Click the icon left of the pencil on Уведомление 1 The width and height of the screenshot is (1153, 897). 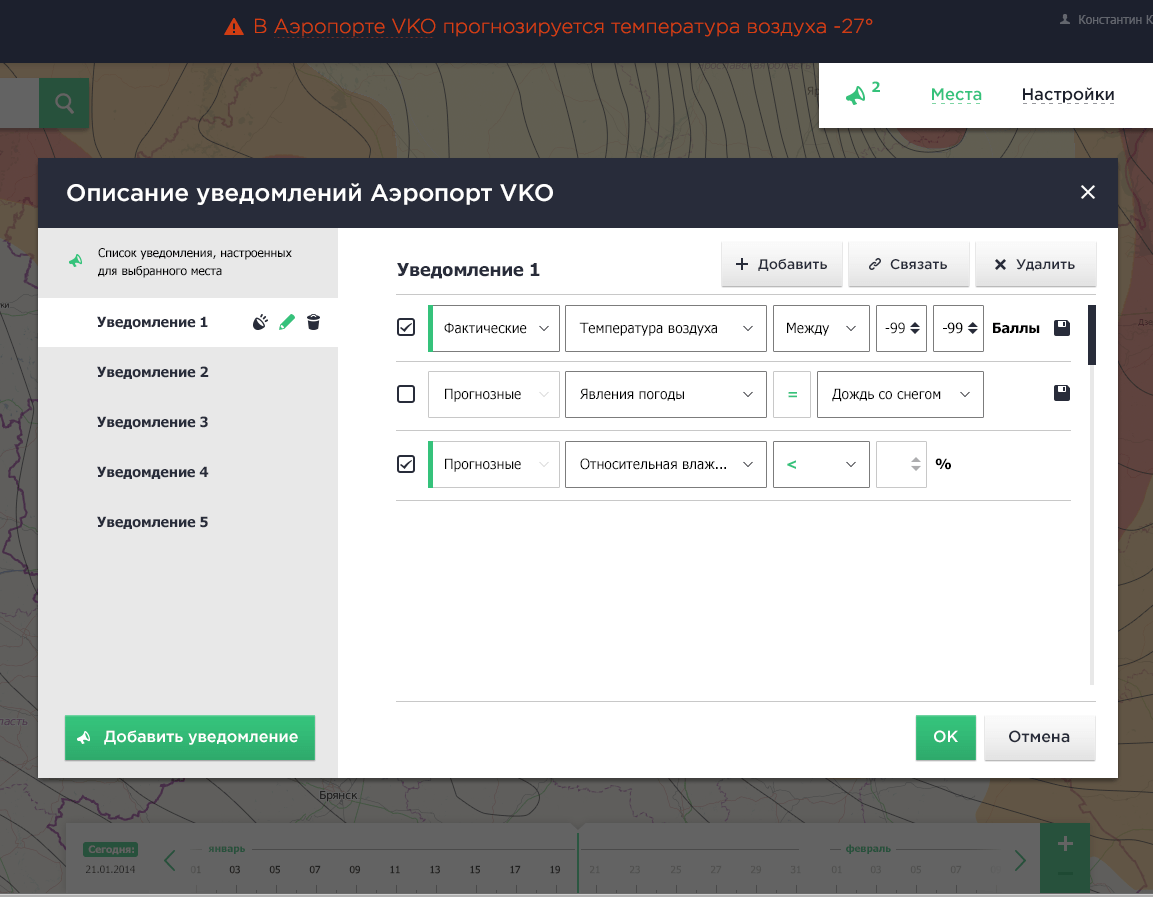(x=260, y=322)
